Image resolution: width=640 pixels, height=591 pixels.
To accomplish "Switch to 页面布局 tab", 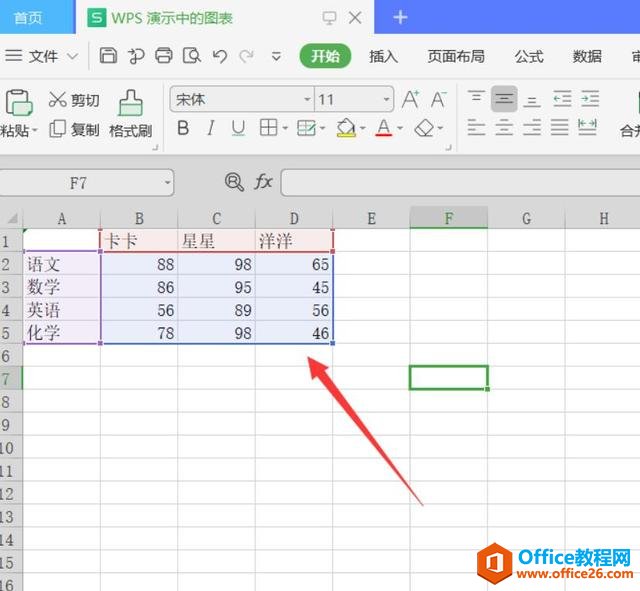I will pos(456,56).
